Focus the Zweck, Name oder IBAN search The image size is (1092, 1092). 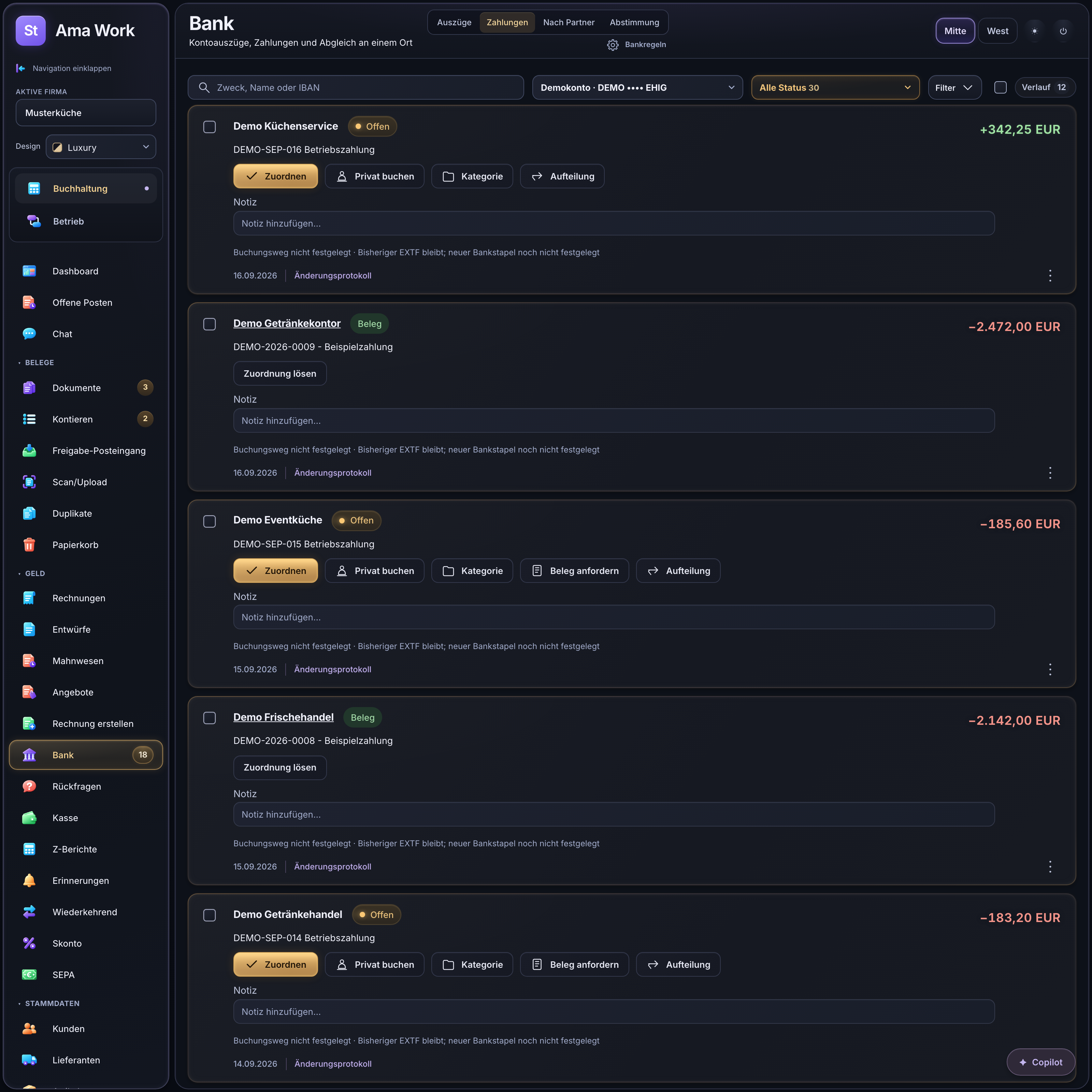pos(356,88)
